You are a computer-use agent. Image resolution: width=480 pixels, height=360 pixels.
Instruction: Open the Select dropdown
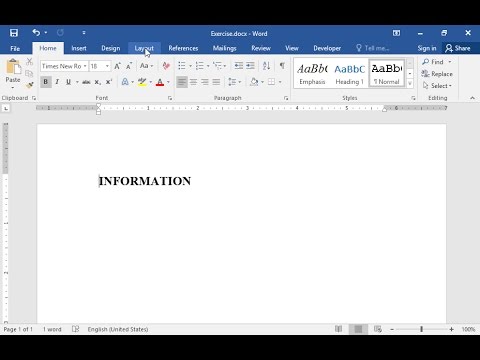tap(437, 86)
